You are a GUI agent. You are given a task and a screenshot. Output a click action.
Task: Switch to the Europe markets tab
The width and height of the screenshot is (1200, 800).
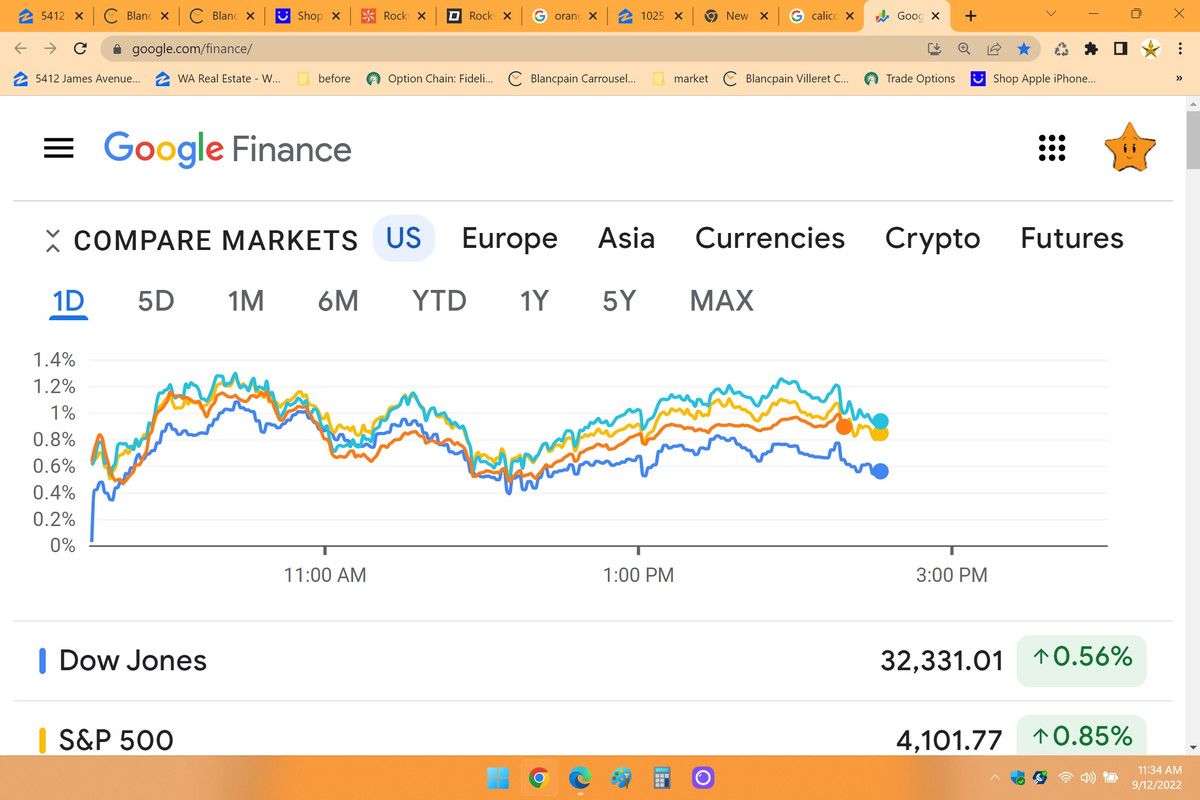point(510,239)
